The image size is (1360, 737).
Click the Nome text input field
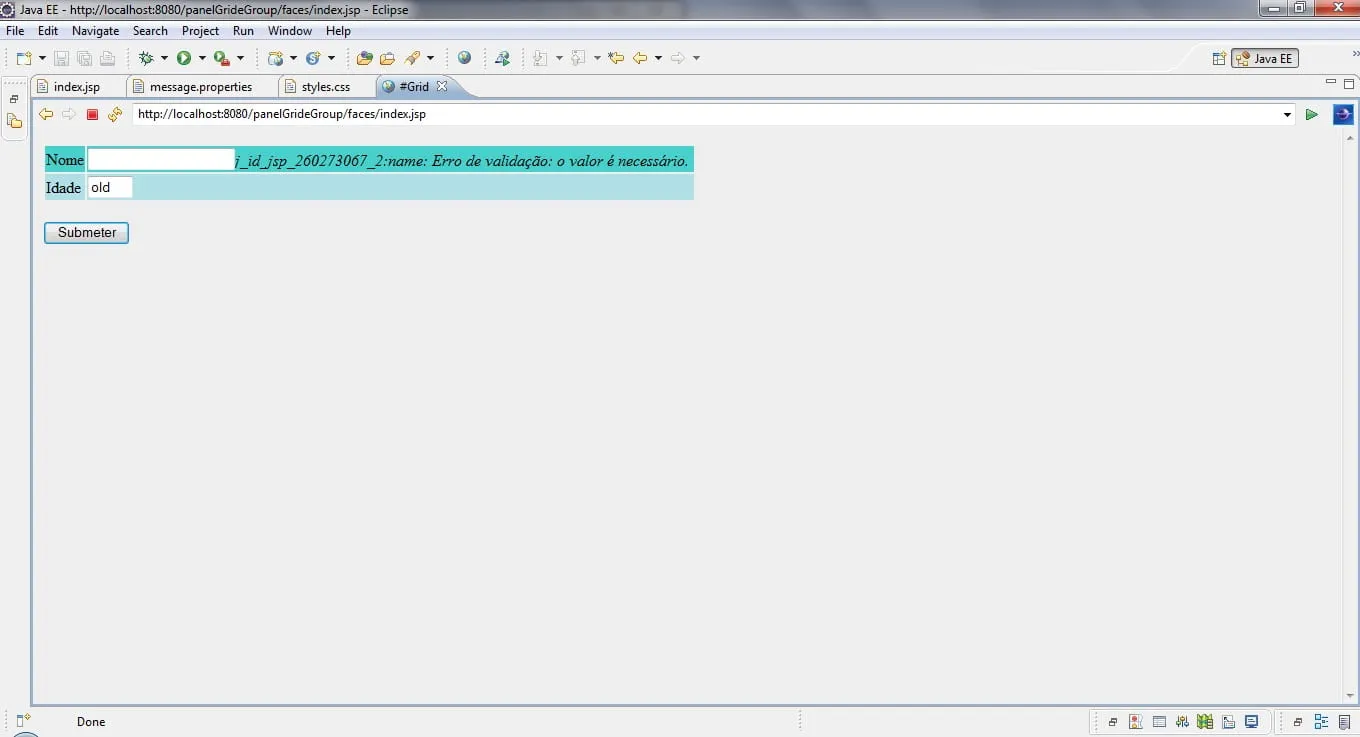[x=161, y=160]
